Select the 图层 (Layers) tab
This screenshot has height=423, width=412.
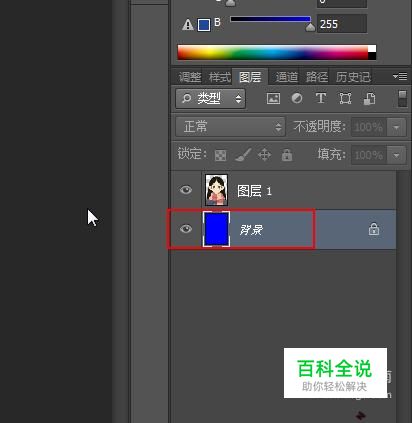pos(250,77)
